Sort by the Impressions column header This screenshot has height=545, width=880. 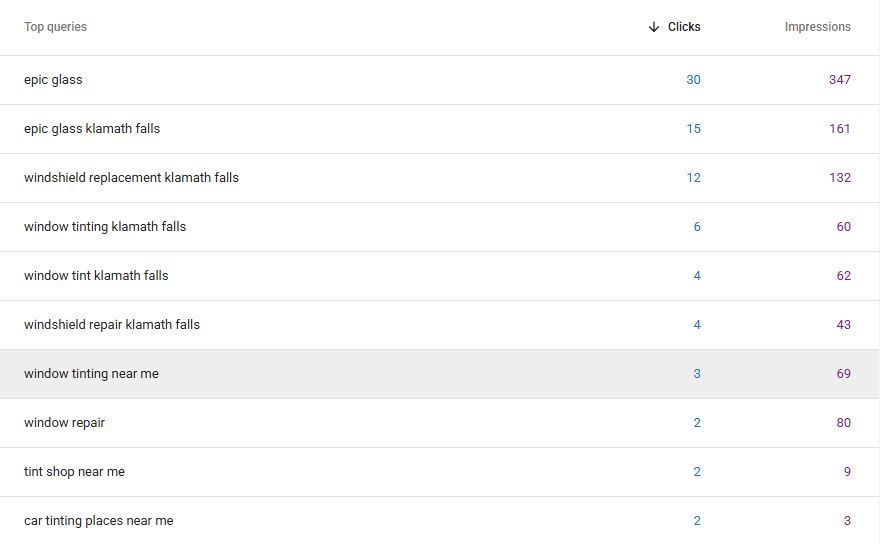(817, 27)
